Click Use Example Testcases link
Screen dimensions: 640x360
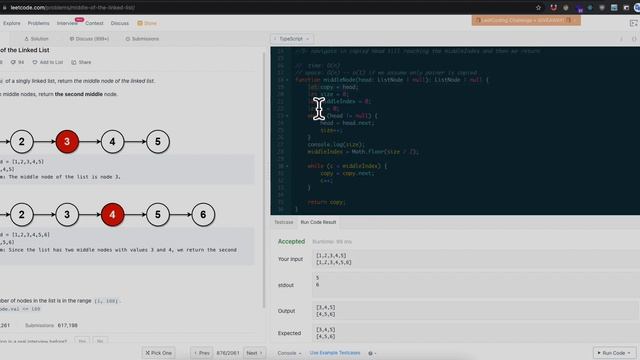[335, 353]
